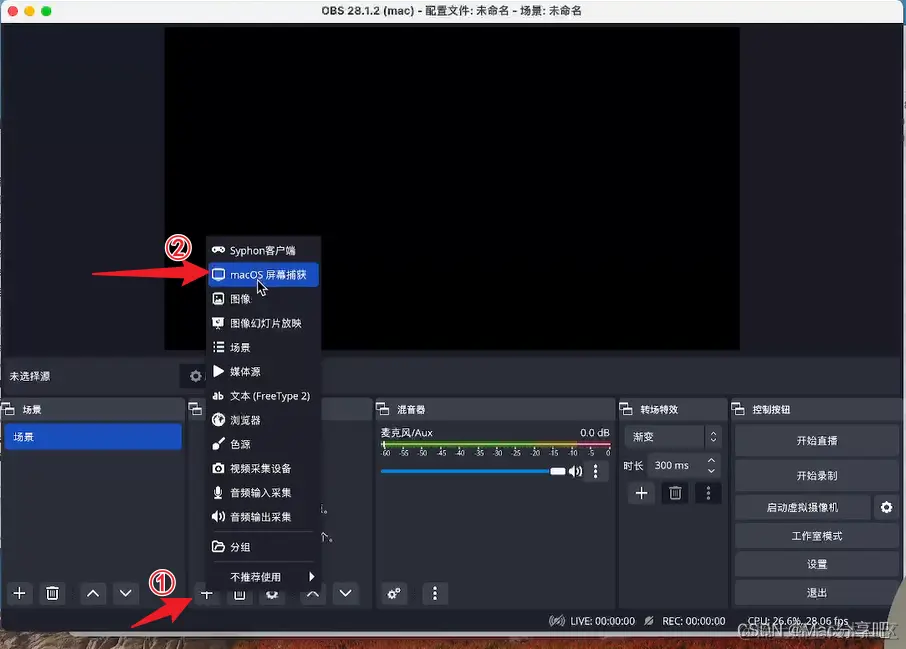Click the remove source trash icon
This screenshot has height=649, width=906.
[x=239, y=593]
